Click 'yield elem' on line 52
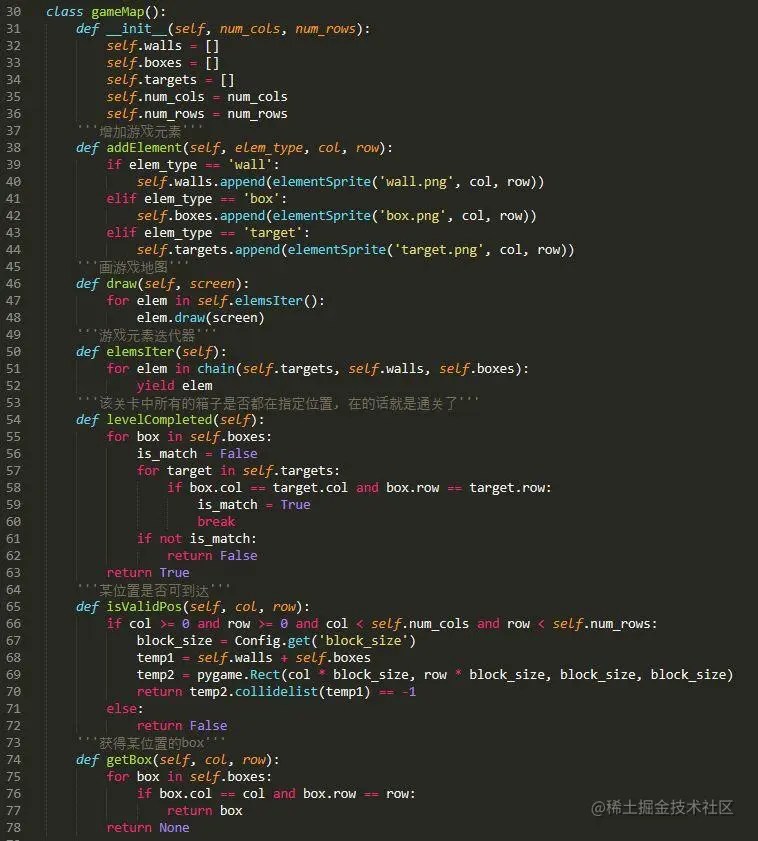Screen dimensions: 758x841 (174, 386)
